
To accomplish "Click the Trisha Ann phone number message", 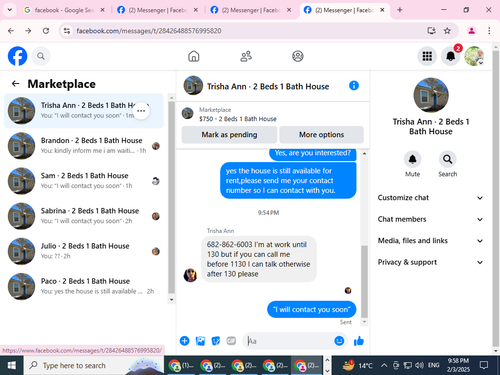I will tap(259, 259).
